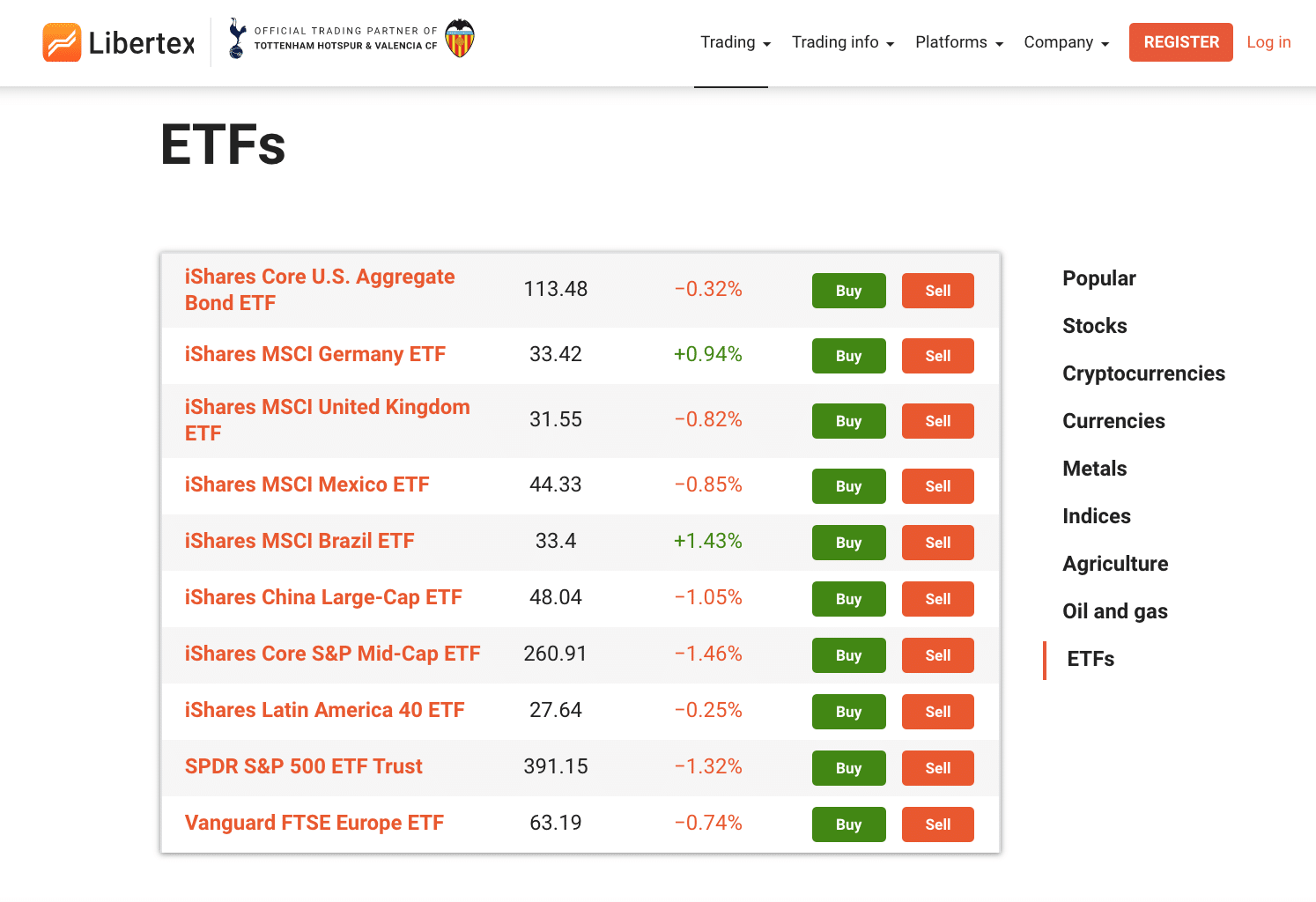The image size is (1316, 902).
Task: Click the 63.19 price of Vanguard FTSE Europe
Action: [x=556, y=823]
